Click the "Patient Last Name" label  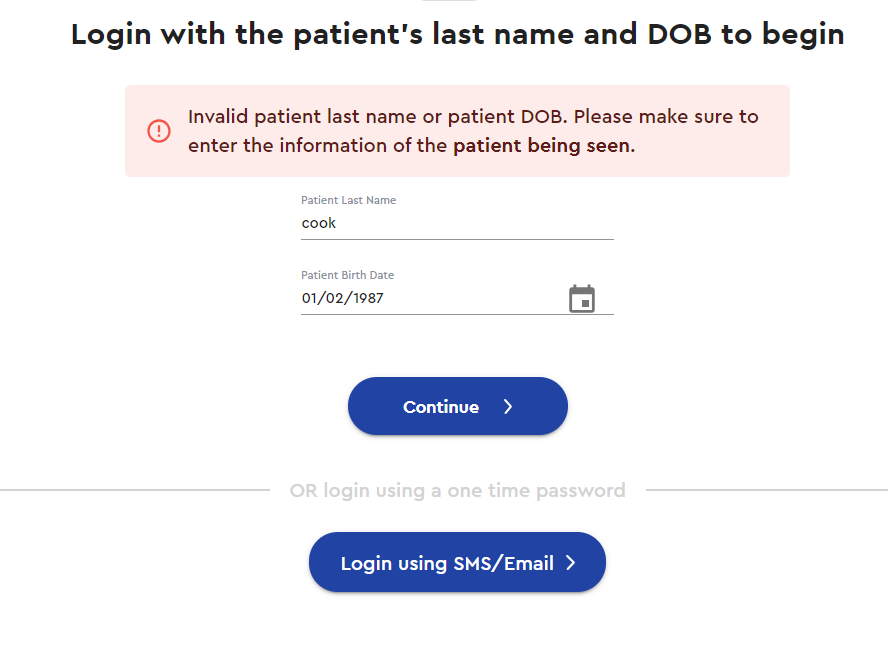(x=348, y=200)
